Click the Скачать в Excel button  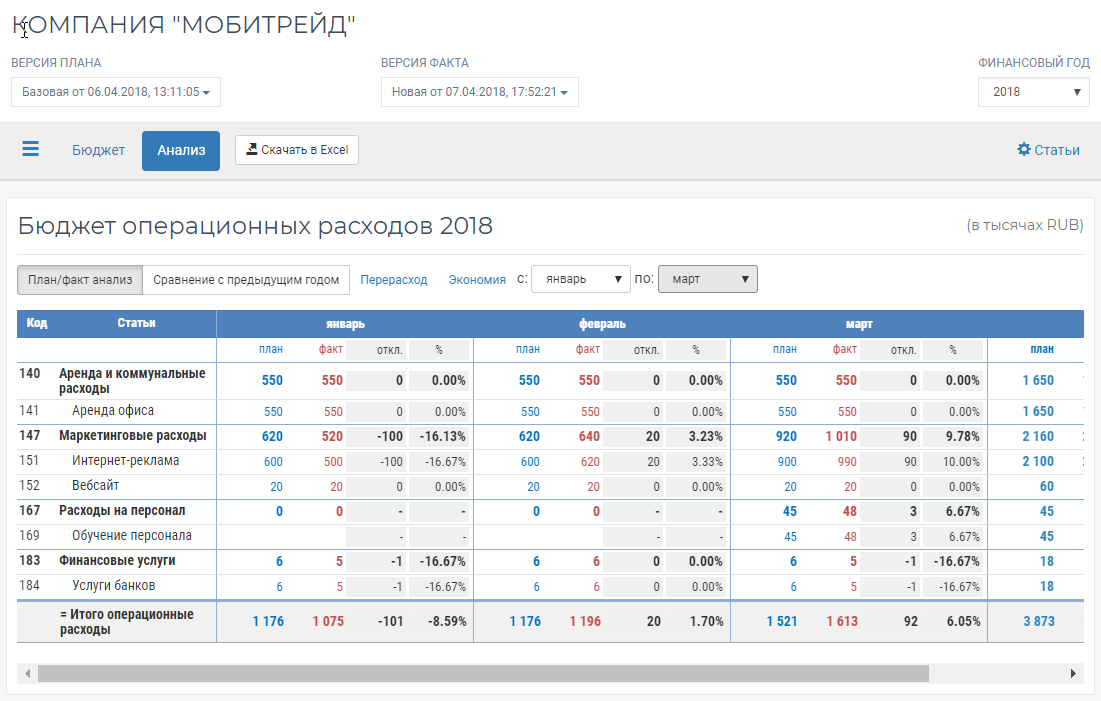(296, 149)
